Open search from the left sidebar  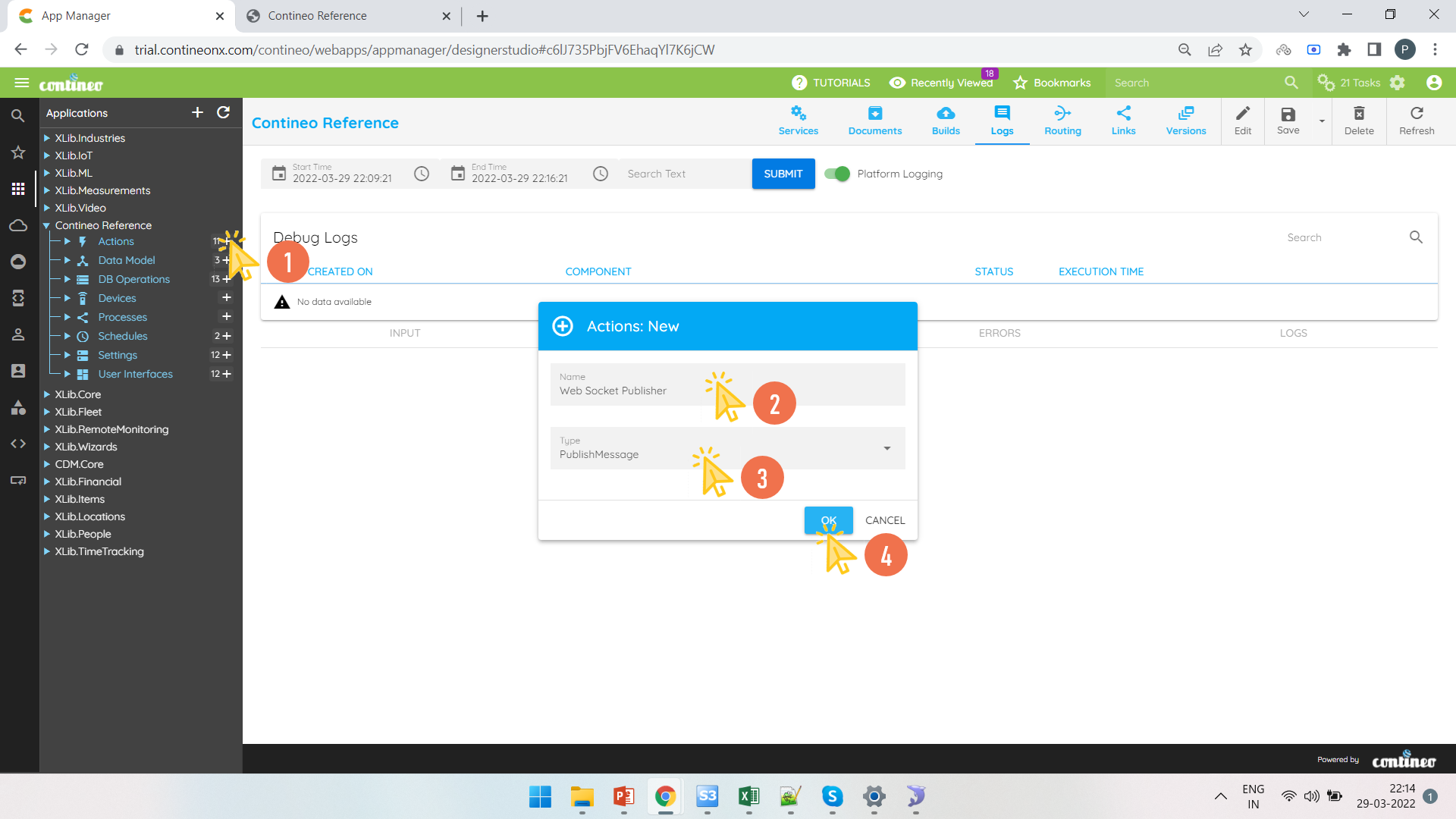[18, 115]
